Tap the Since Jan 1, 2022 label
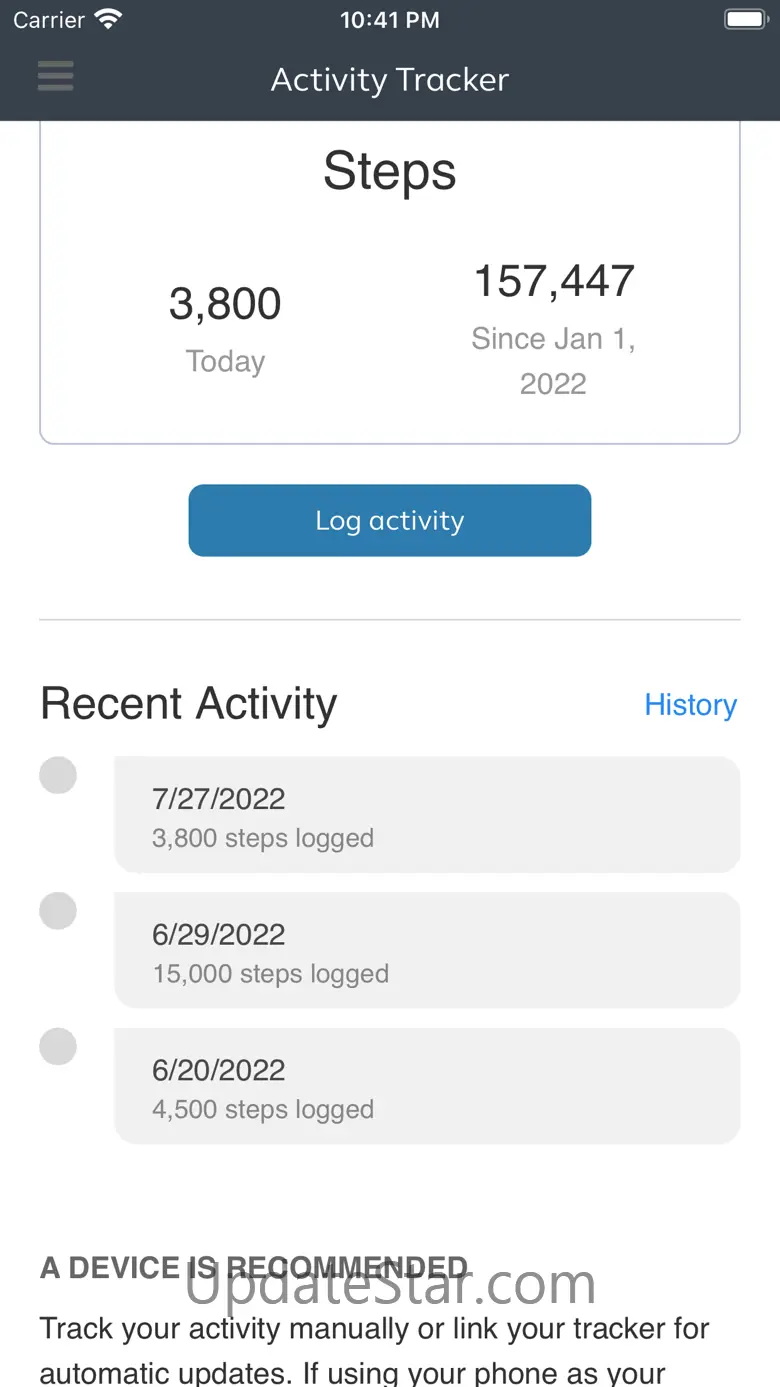 (553, 361)
